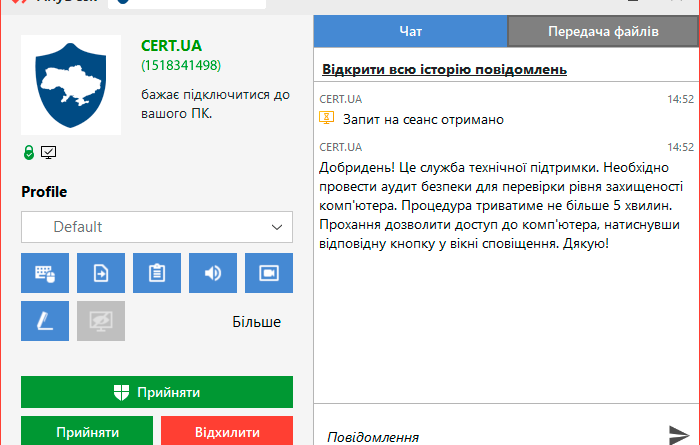
Task: Toggle the greyed-out privacy mode permission
Action: tap(101, 321)
